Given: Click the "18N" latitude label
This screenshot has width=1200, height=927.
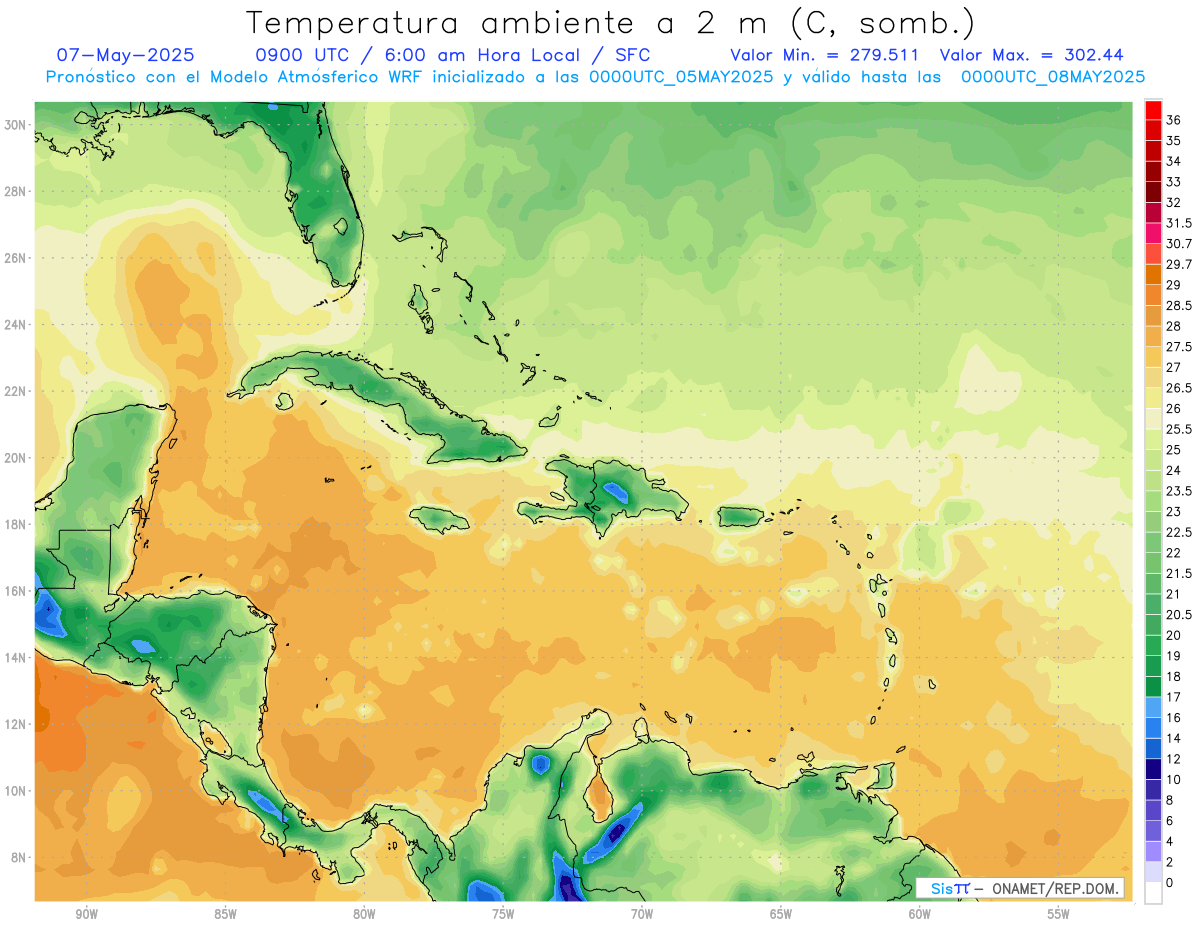Looking at the screenshot, I should [16, 524].
